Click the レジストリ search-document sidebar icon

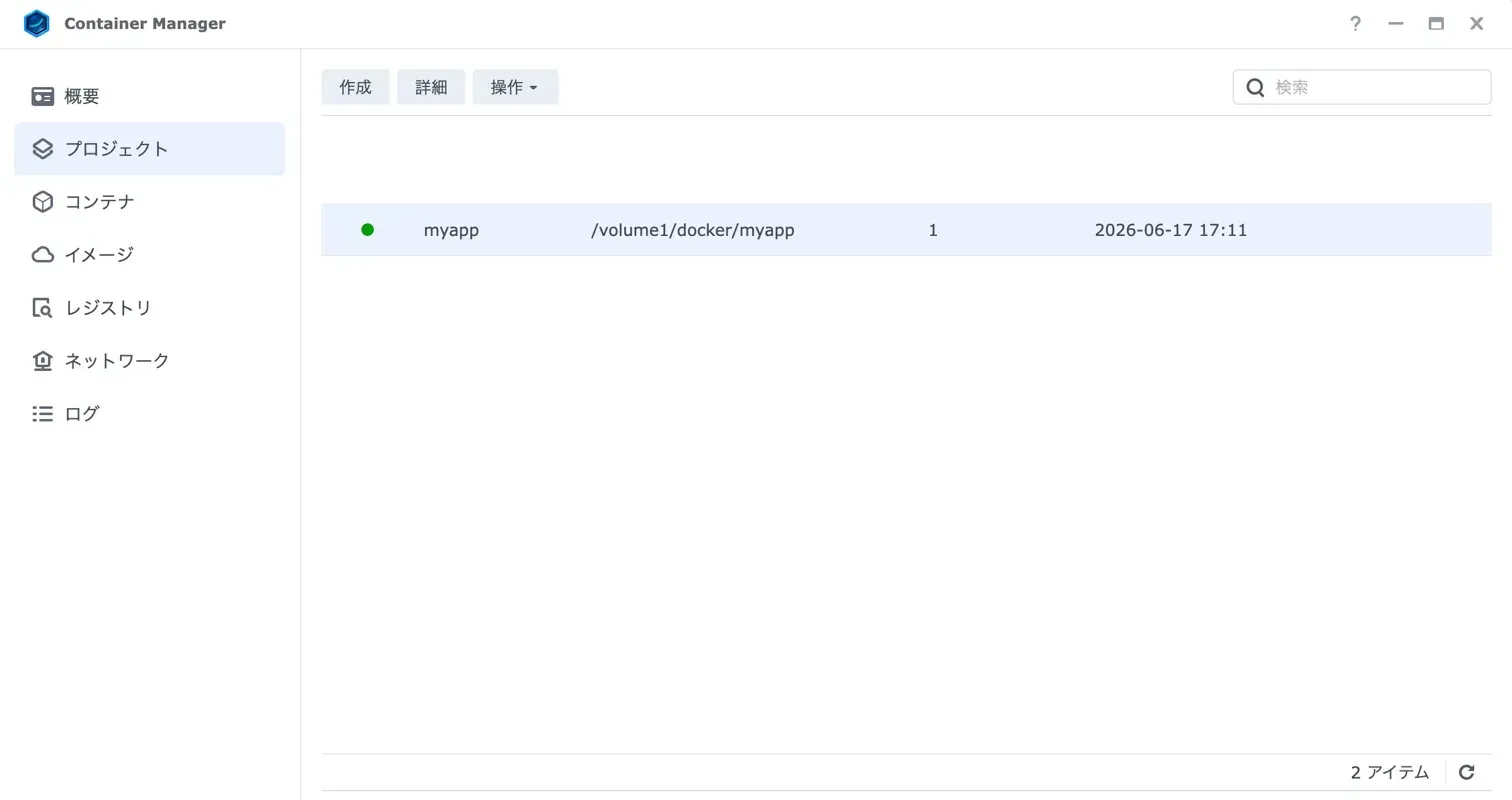click(x=42, y=308)
